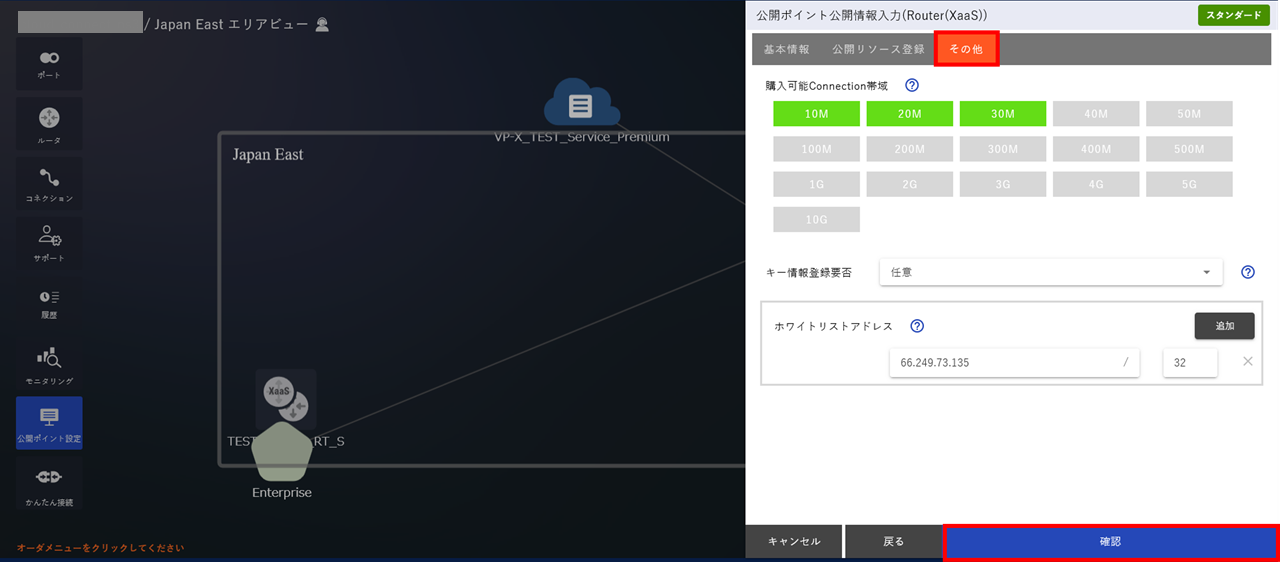1280x562 pixels.
Task: Click the prefix length field showing 32
Action: pos(1190,363)
